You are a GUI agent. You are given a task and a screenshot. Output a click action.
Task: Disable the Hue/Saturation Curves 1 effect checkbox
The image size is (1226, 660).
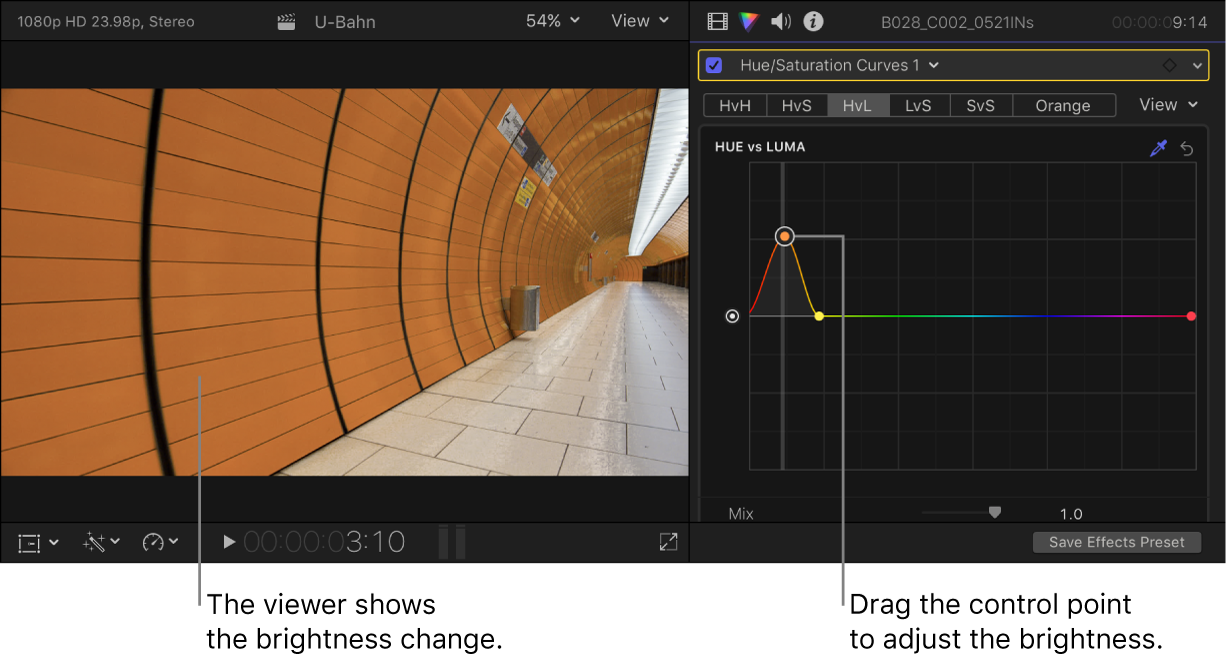(x=713, y=64)
